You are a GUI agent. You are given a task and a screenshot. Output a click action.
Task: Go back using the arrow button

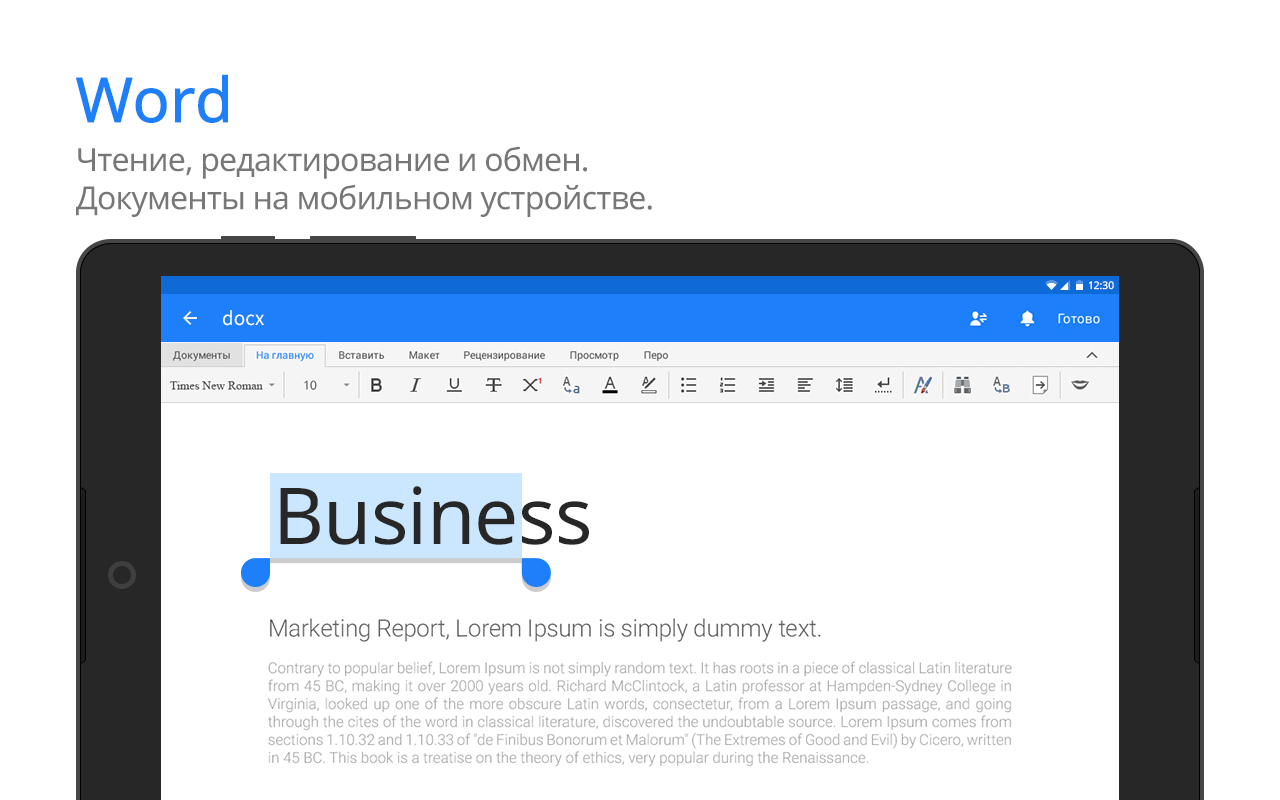[190, 318]
